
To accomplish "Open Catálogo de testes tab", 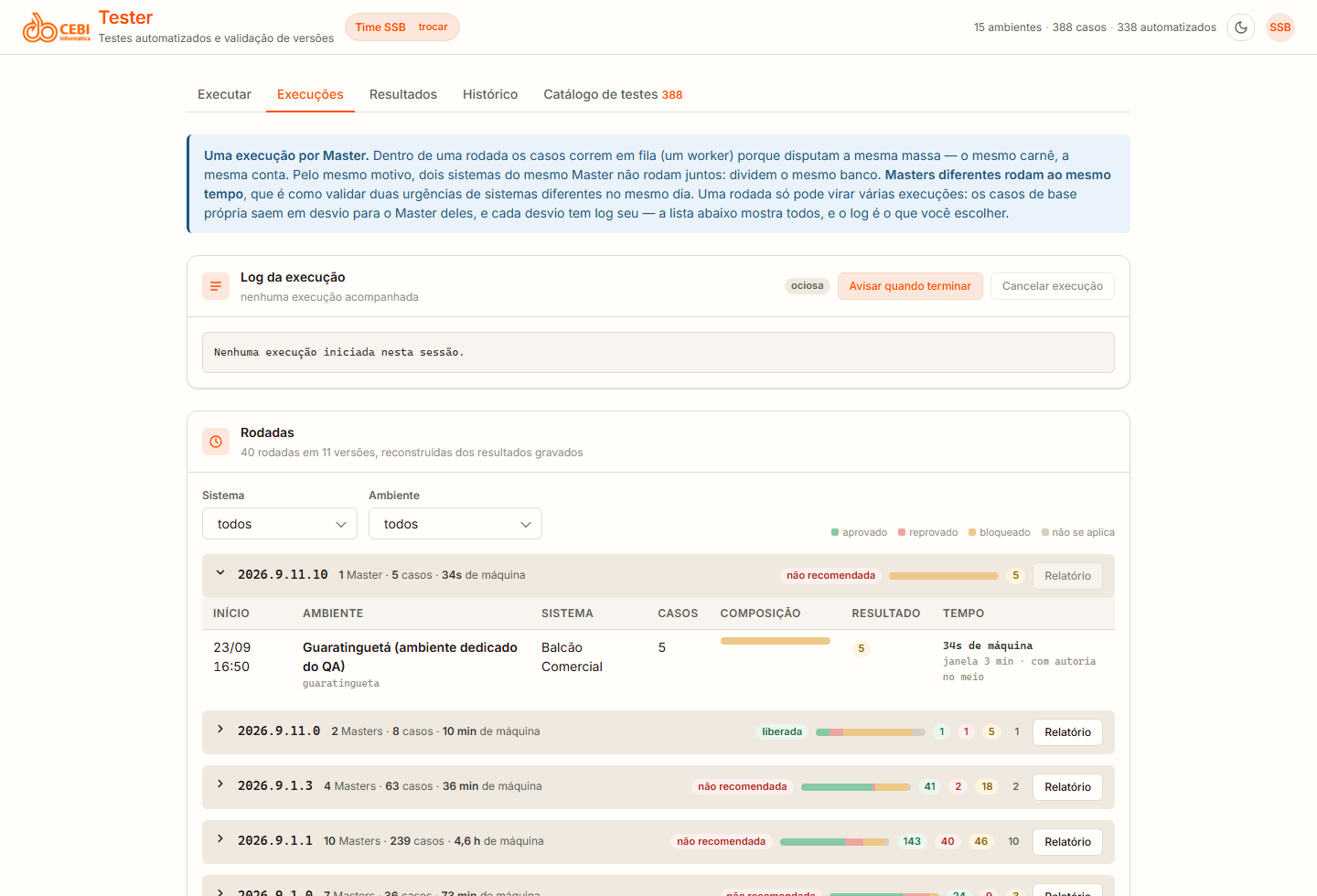I will [613, 94].
